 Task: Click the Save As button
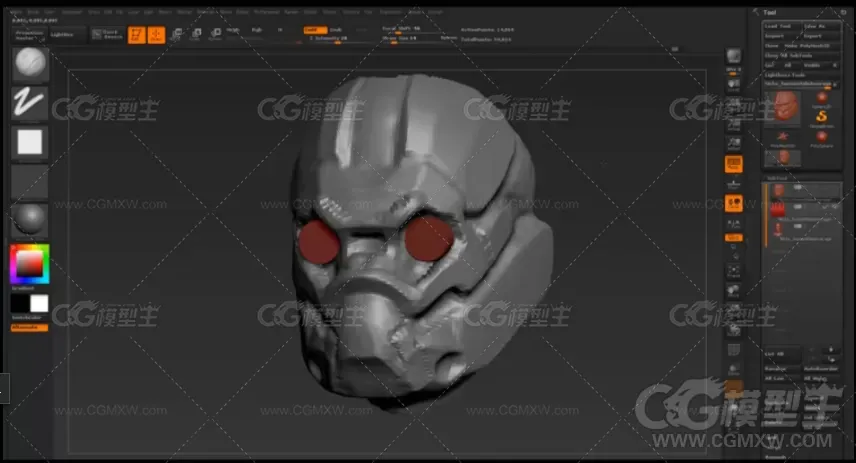coord(821,26)
